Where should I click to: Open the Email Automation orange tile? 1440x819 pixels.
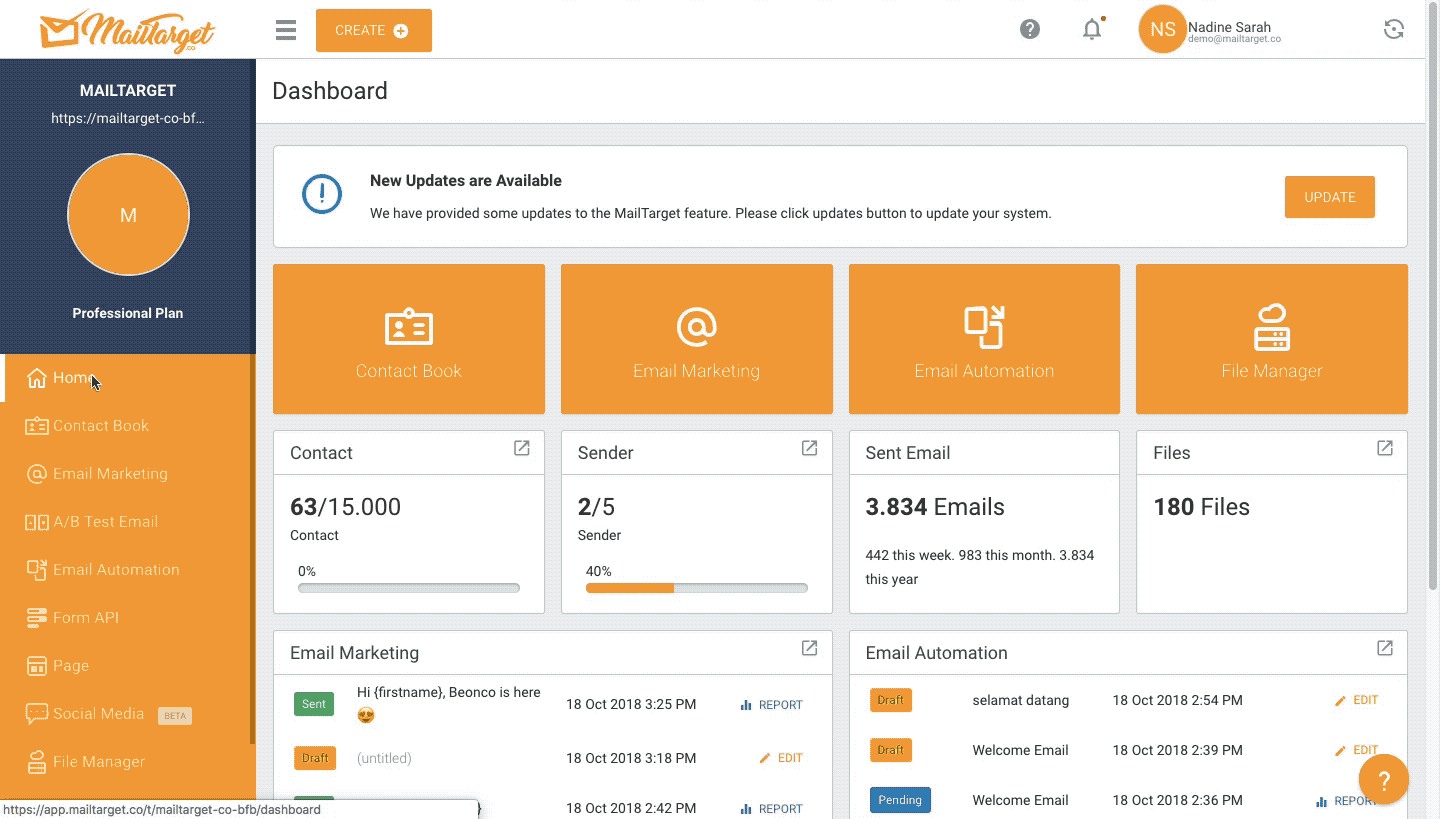click(984, 339)
